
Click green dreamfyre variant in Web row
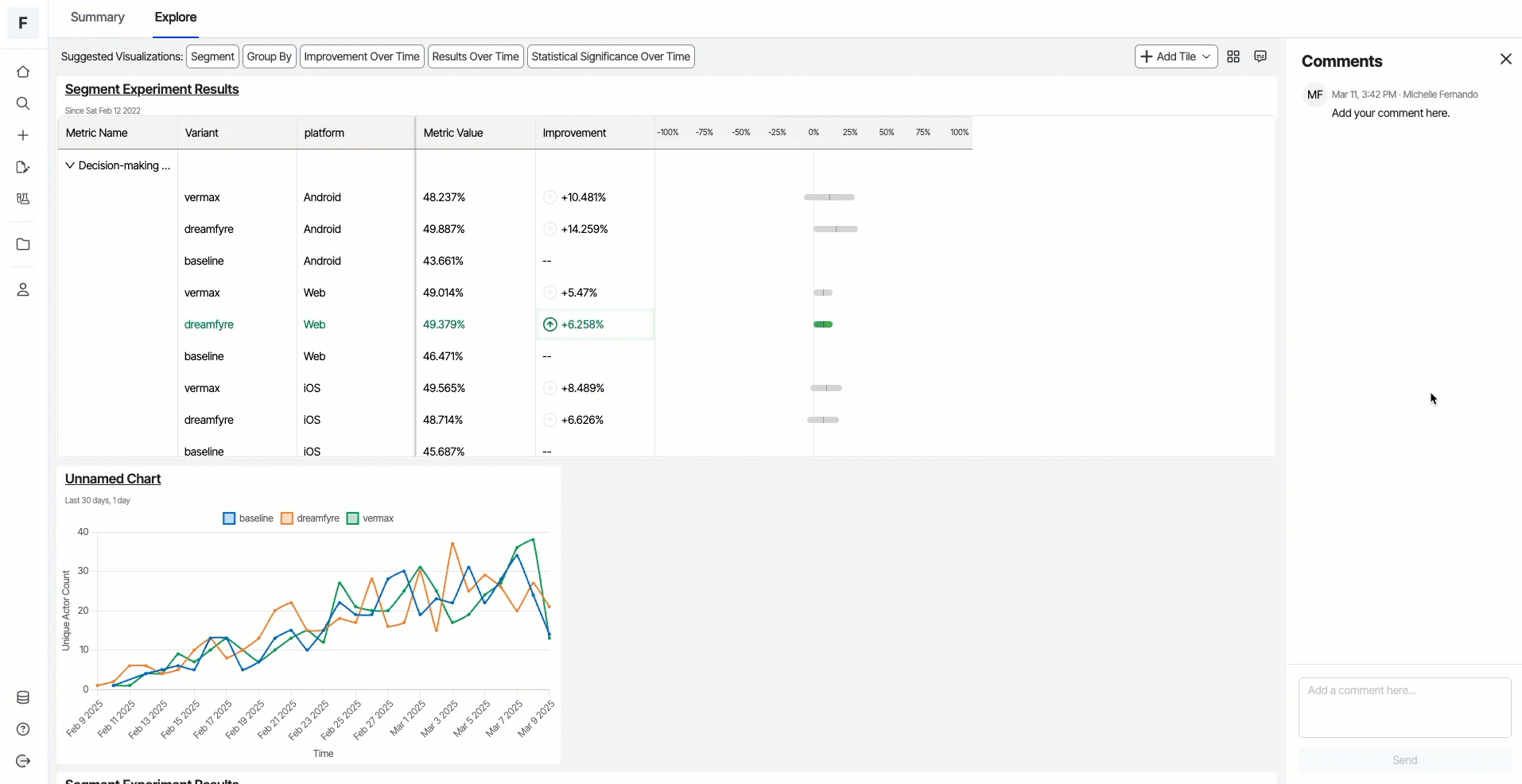click(209, 324)
